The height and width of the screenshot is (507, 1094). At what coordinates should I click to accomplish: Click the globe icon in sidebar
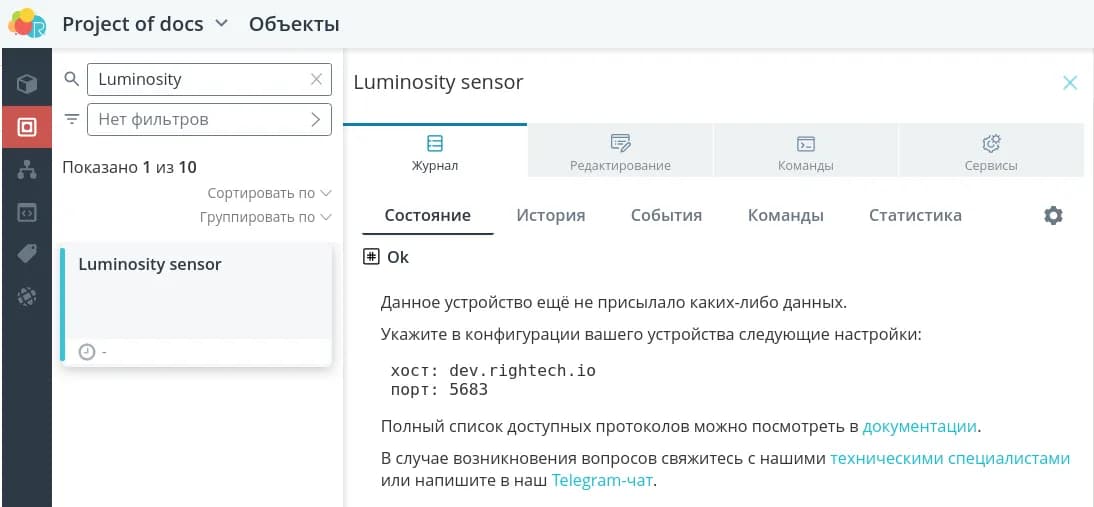pyautogui.click(x=27, y=296)
